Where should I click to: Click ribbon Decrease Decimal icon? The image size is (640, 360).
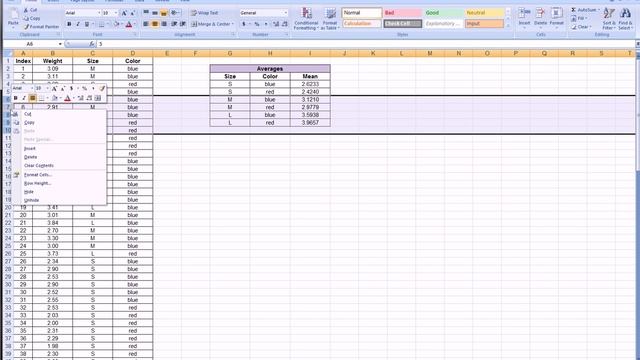coord(284,24)
